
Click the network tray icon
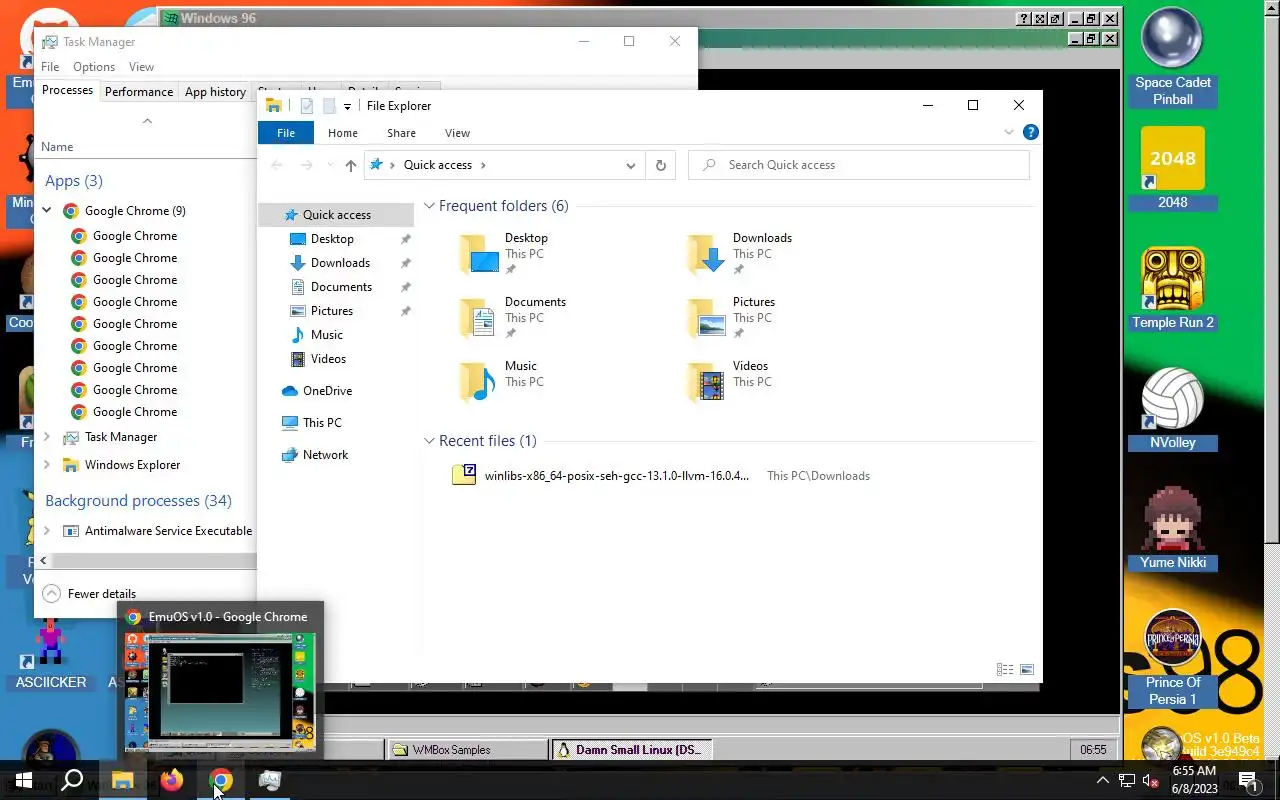click(1127, 780)
